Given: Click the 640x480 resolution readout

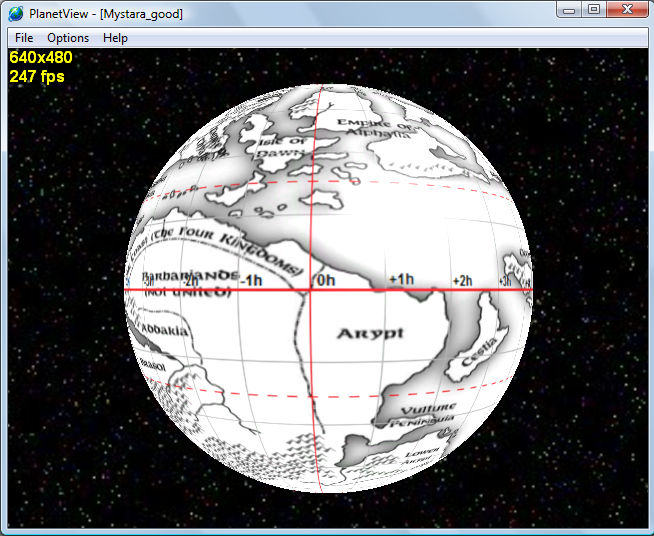Looking at the screenshot, I should (x=41, y=57).
